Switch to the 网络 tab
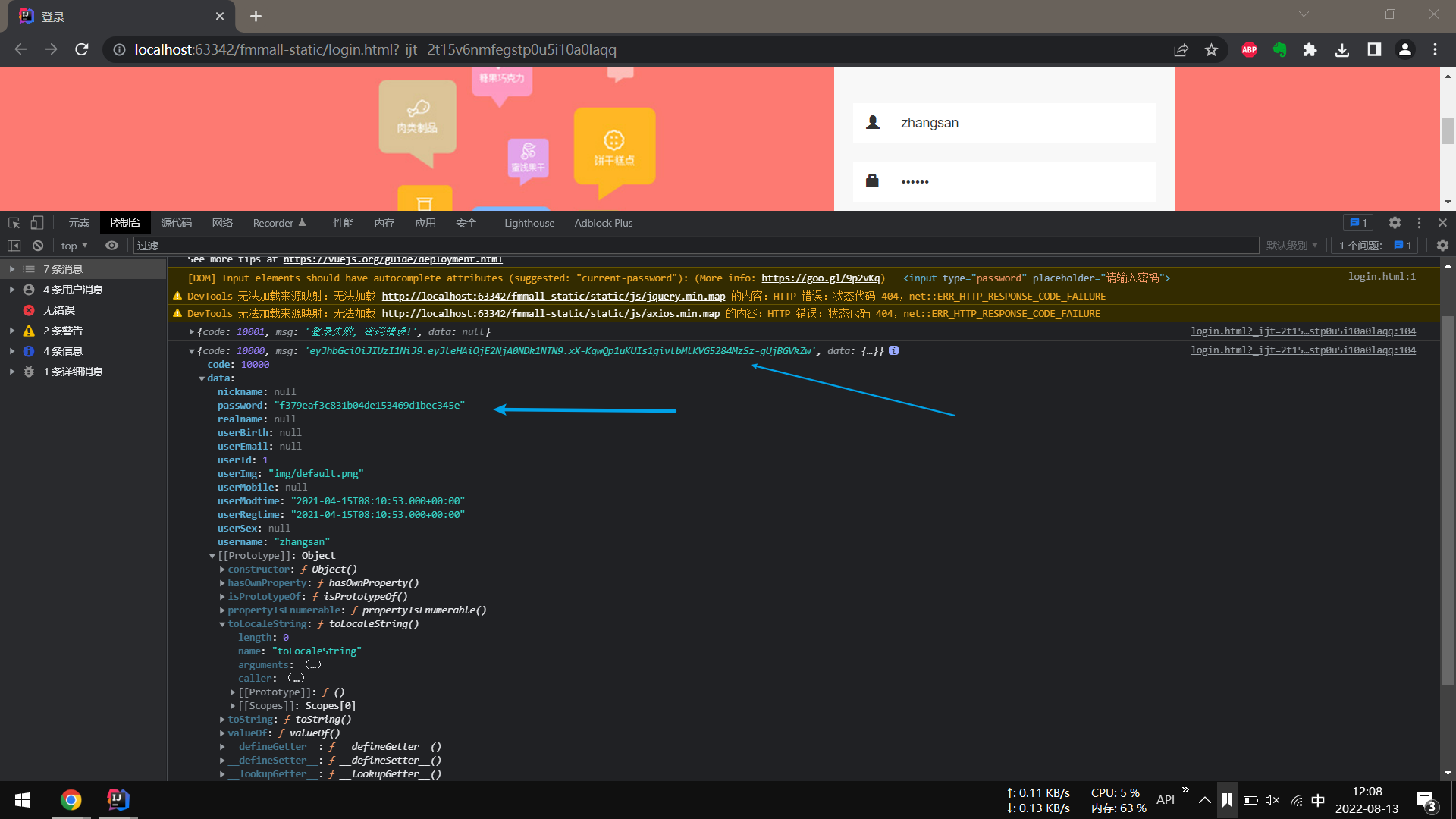The image size is (1456, 819). [x=222, y=223]
